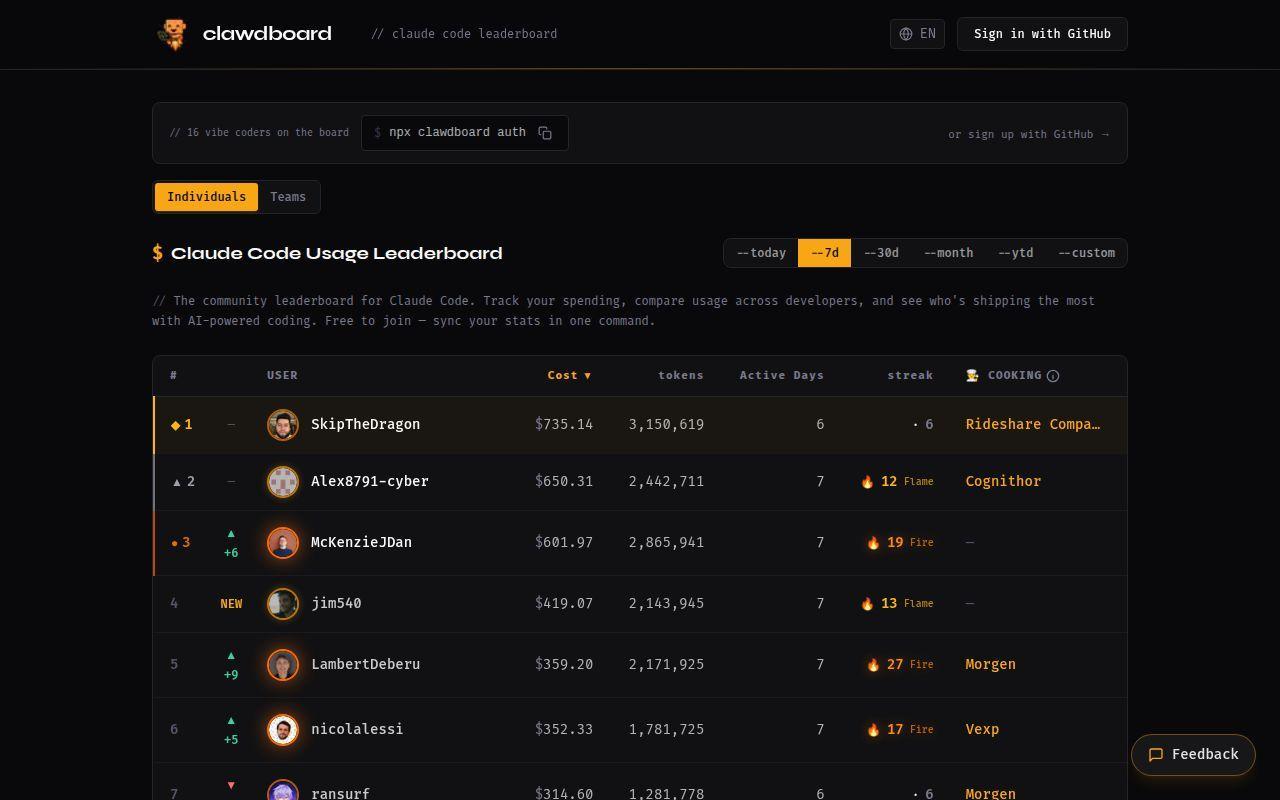The width and height of the screenshot is (1280, 800).
Task: Select the --7d time range
Action: (x=824, y=253)
